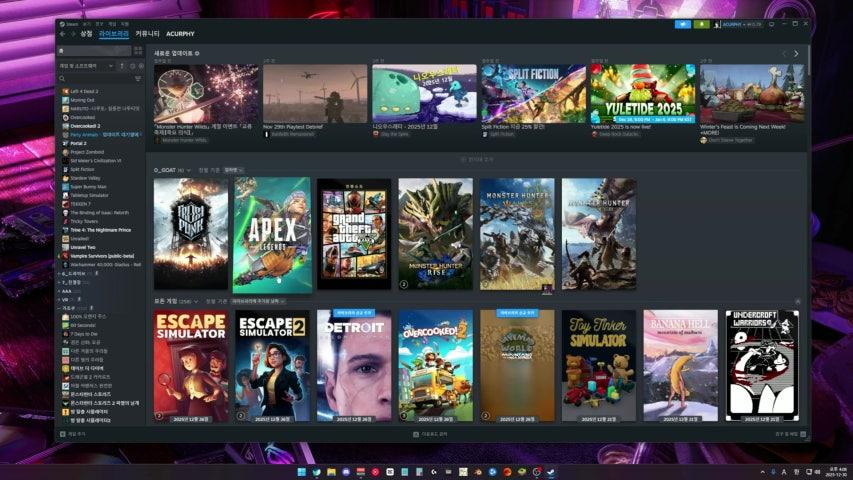Select the 라이브러리 (Library) tab
853x480 pixels.
[x=114, y=34]
